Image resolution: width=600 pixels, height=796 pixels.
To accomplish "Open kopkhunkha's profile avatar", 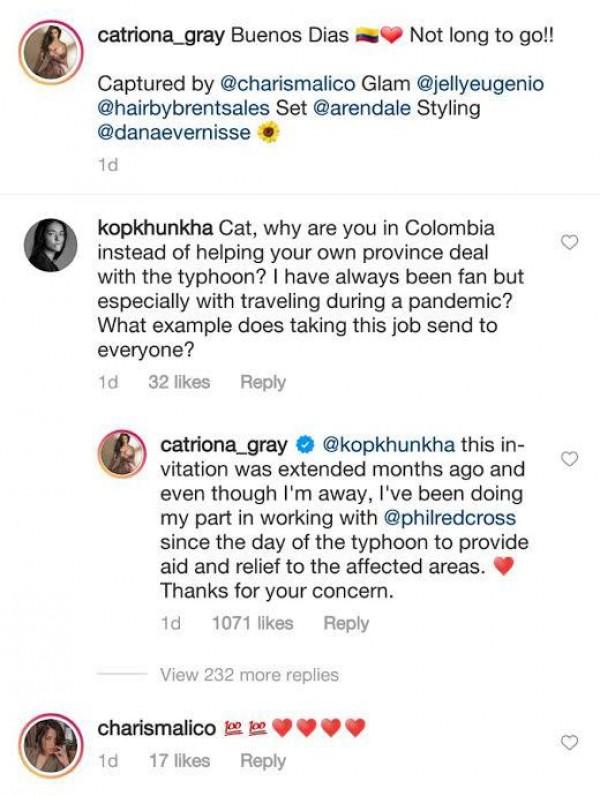I will click(x=52, y=245).
